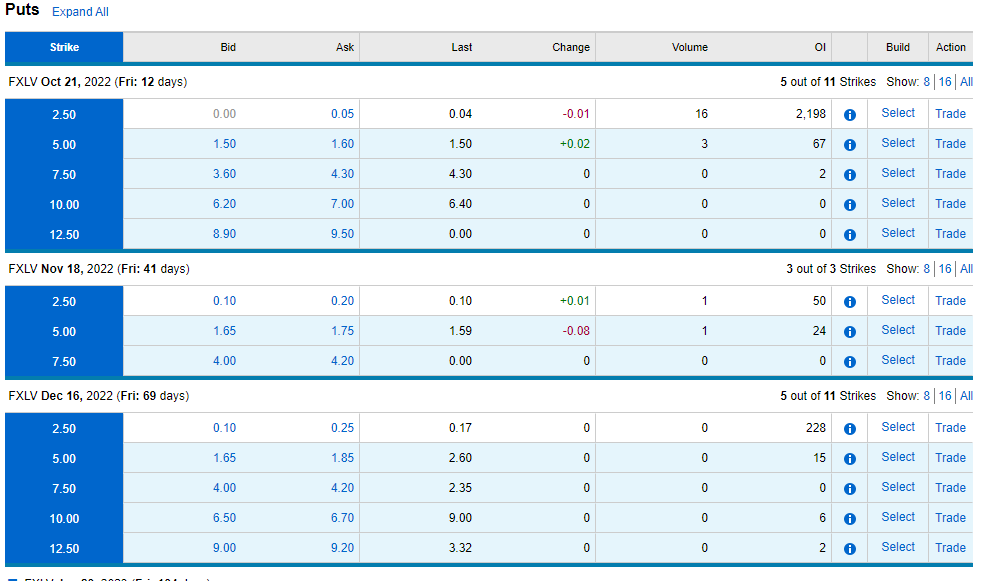Screen dimensions: 985x581
Task: Click the FXLV Dec 16, 2022 expiration header
Action: [x=99, y=396]
